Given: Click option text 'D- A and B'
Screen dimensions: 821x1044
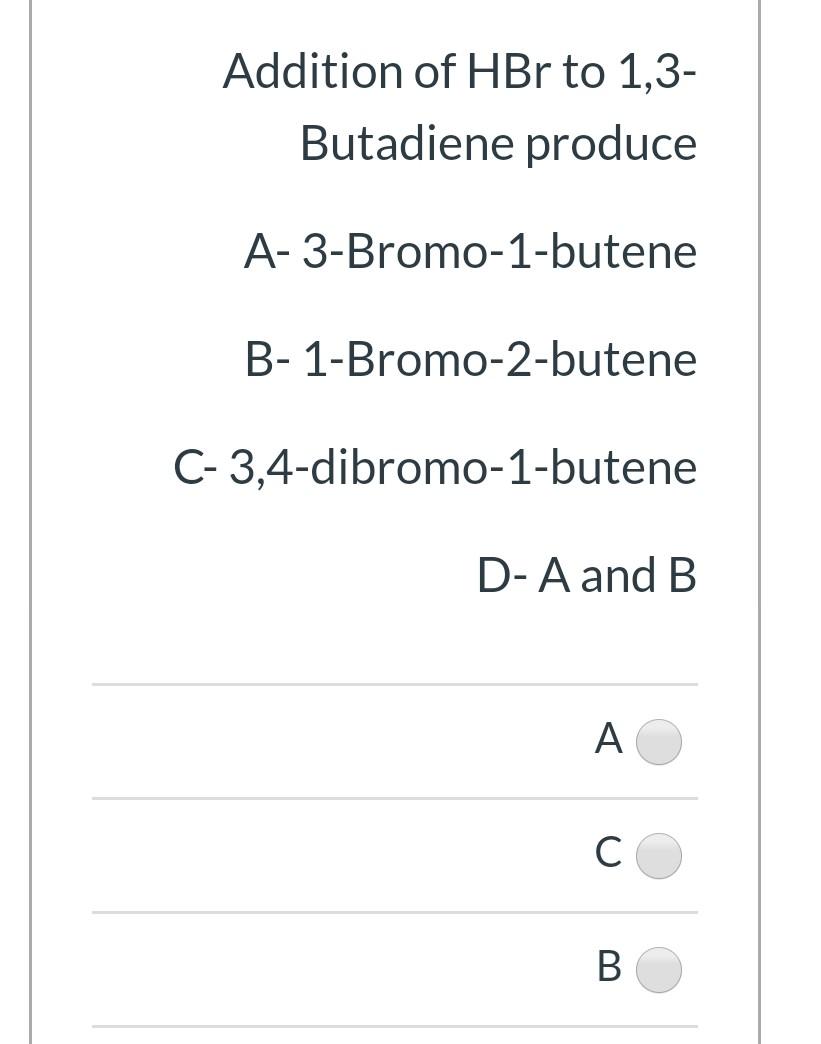Looking at the screenshot, I should coord(587,575).
